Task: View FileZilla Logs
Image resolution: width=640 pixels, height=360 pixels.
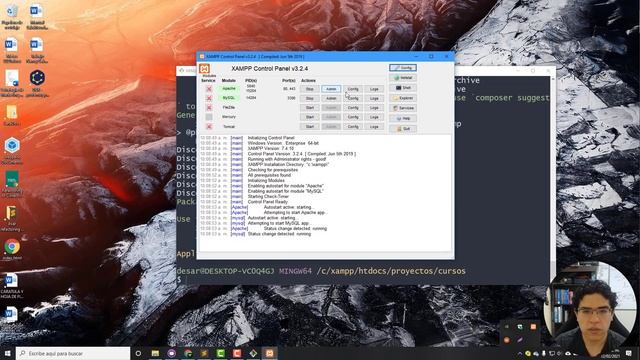Action: click(374, 107)
